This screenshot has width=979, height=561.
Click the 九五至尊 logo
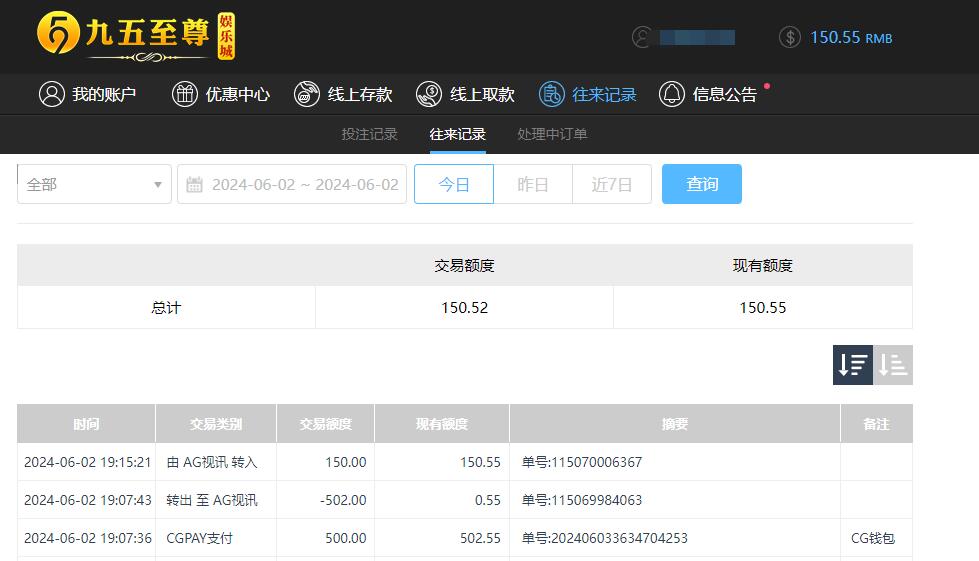(x=135, y=36)
